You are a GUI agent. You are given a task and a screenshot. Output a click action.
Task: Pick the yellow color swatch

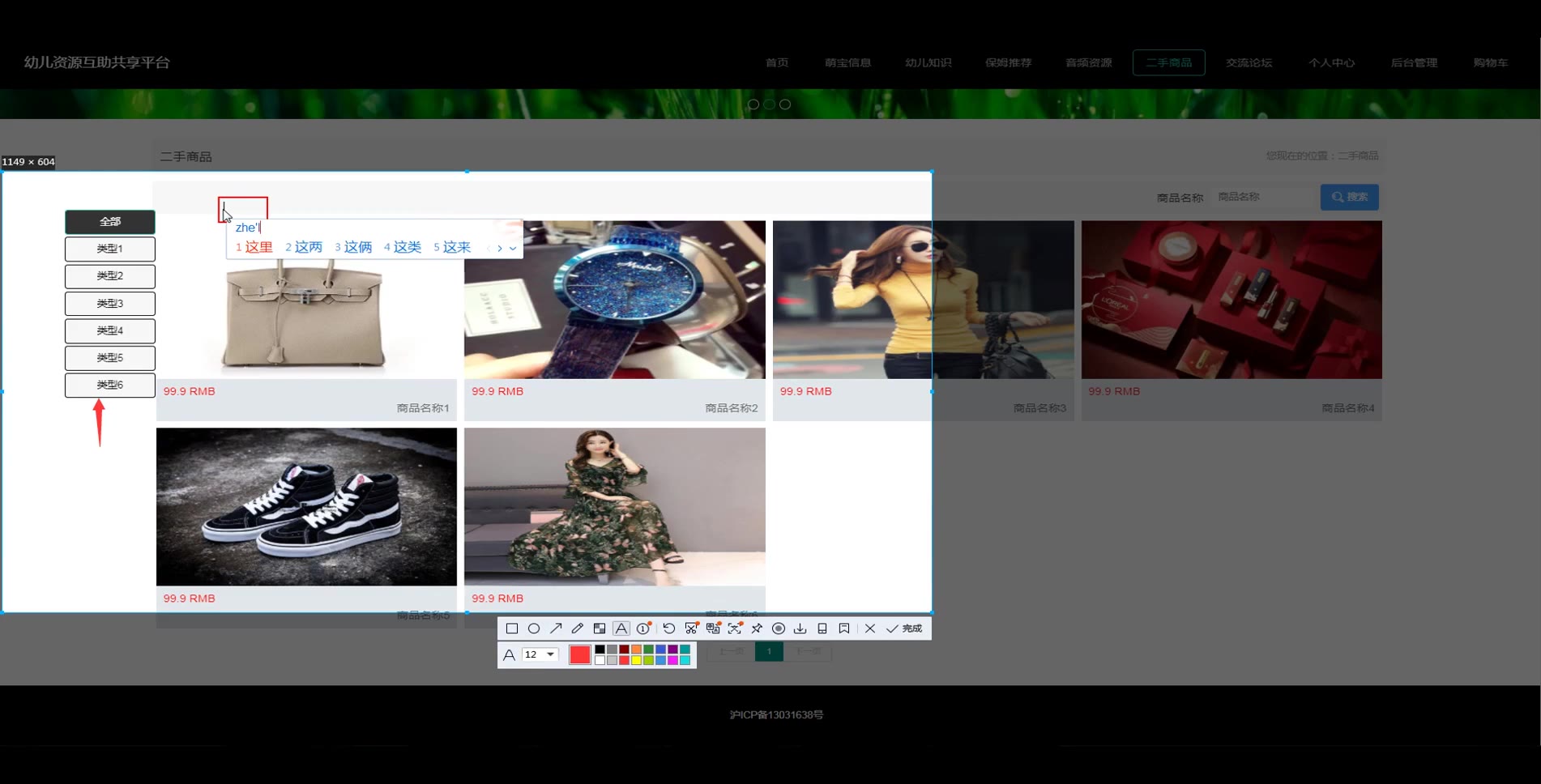pyautogui.click(x=636, y=660)
